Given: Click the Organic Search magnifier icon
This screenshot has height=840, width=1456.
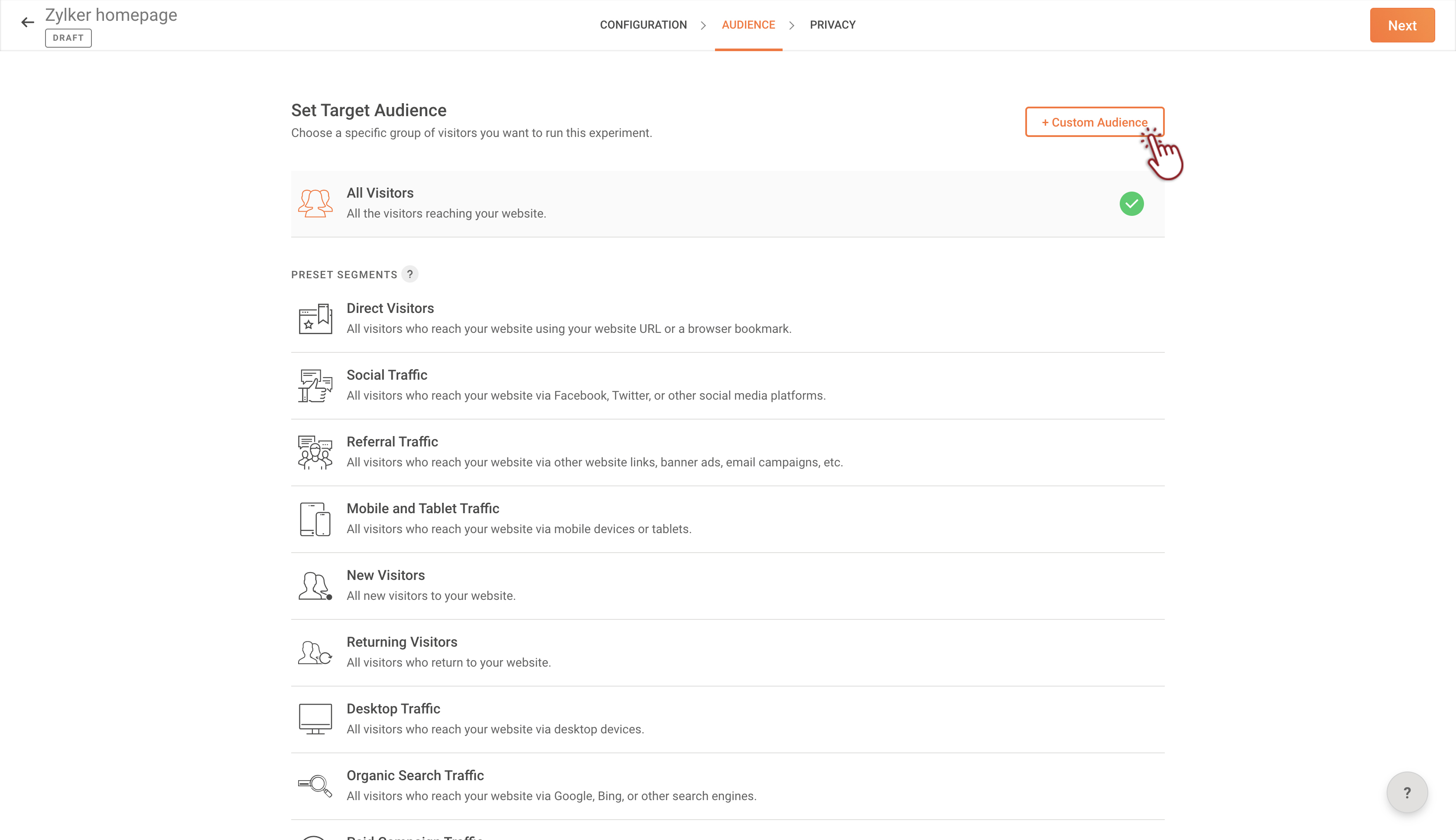Looking at the screenshot, I should [x=315, y=785].
